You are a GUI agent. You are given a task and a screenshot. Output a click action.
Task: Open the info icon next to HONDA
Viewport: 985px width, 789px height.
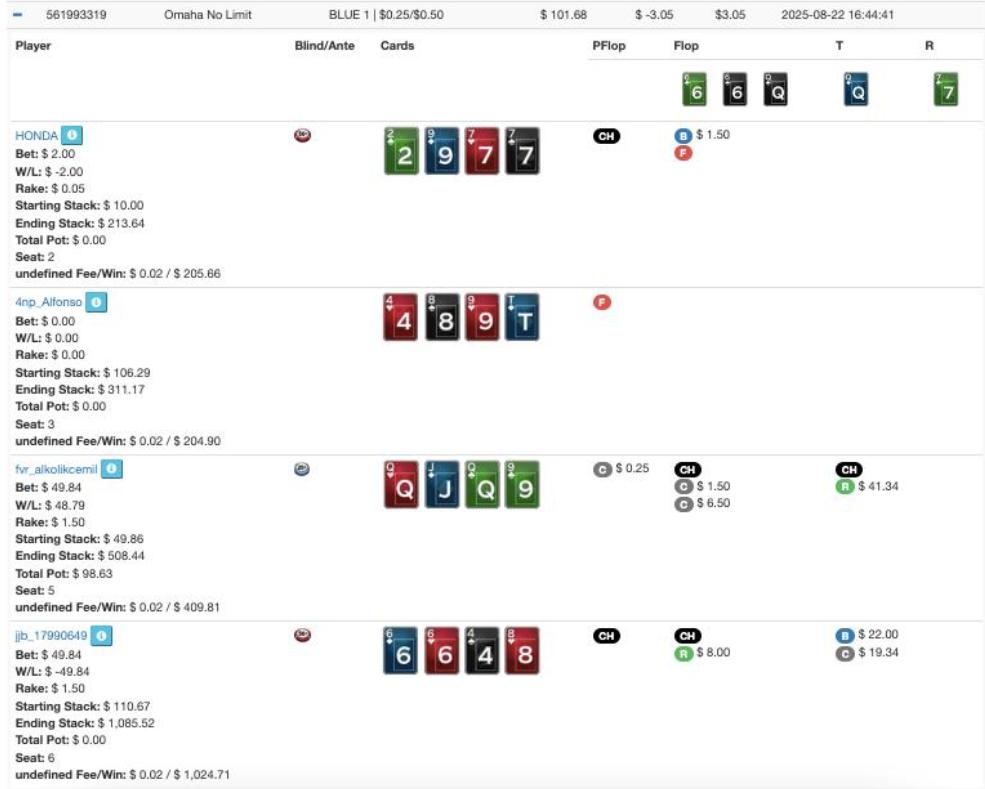pos(70,136)
